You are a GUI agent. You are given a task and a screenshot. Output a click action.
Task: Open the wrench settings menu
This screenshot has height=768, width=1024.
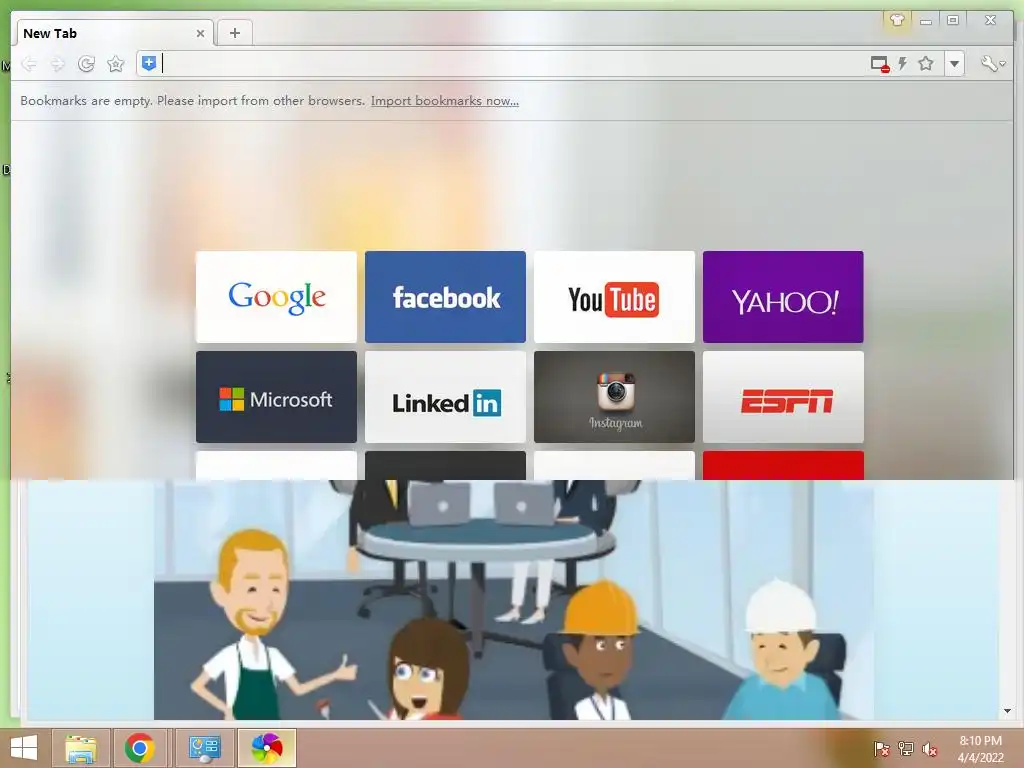[x=992, y=63]
